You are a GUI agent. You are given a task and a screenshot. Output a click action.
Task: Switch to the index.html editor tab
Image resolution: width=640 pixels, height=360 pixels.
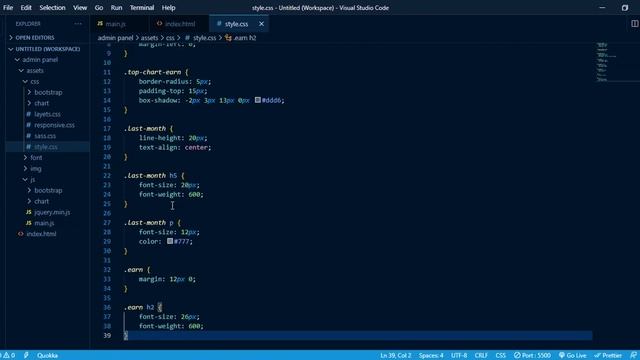click(179, 24)
